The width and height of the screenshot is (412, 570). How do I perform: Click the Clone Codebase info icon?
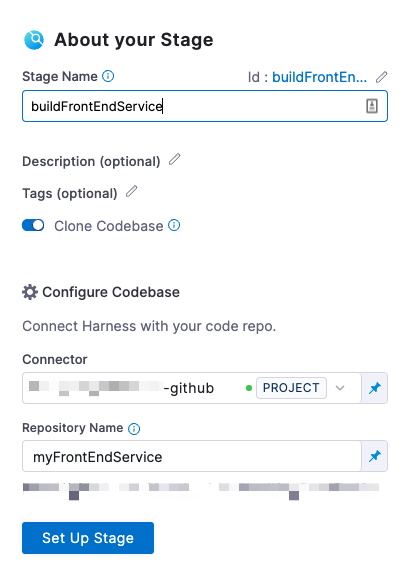coord(174,225)
